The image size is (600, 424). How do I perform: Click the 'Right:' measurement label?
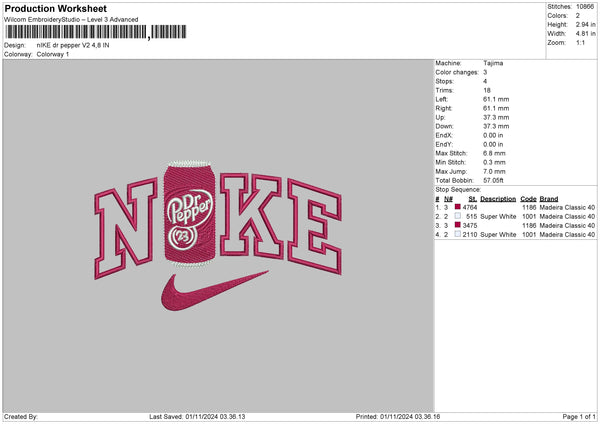pyautogui.click(x=443, y=108)
